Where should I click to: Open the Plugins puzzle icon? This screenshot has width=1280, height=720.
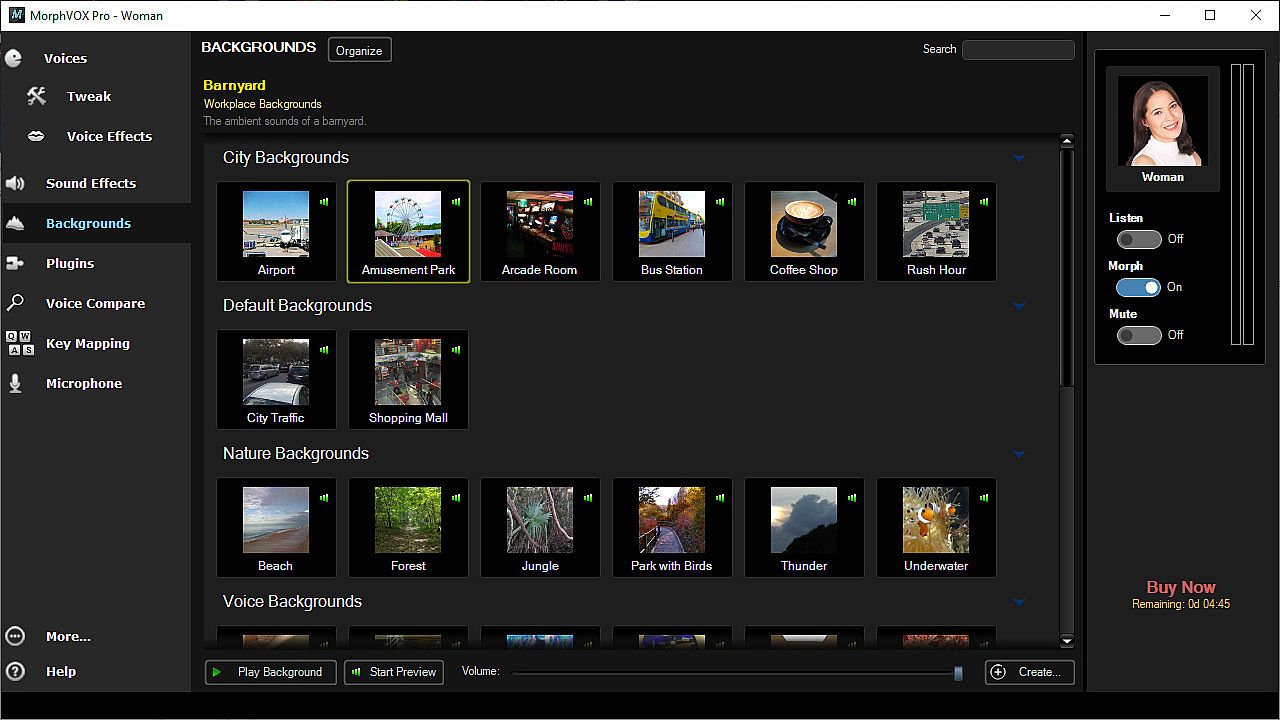pos(15,263)
